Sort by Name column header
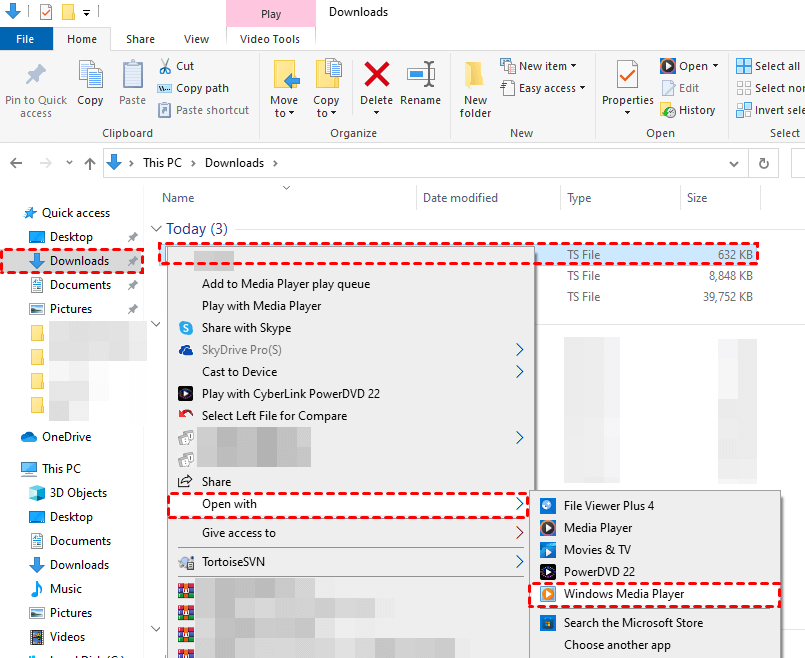 coord(178,198)
